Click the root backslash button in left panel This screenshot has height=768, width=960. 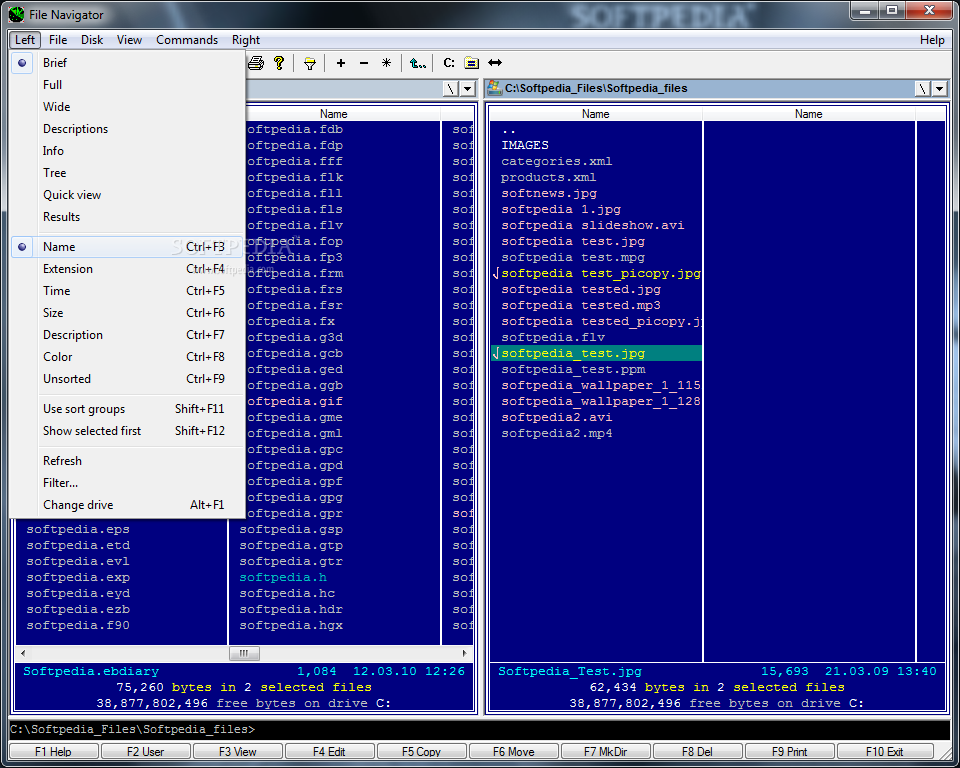(x=451, y=89)
